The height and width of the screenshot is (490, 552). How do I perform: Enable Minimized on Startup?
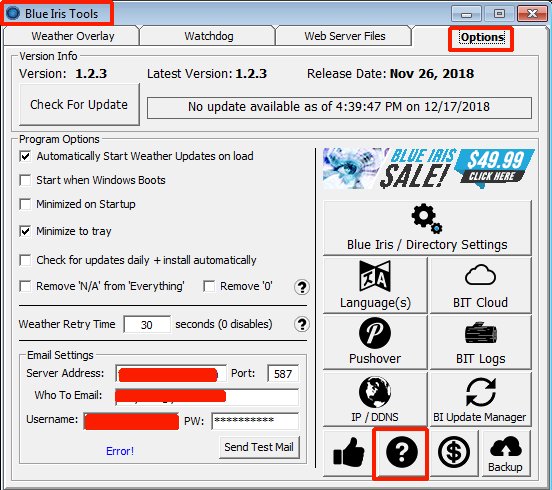pos(25,204)
